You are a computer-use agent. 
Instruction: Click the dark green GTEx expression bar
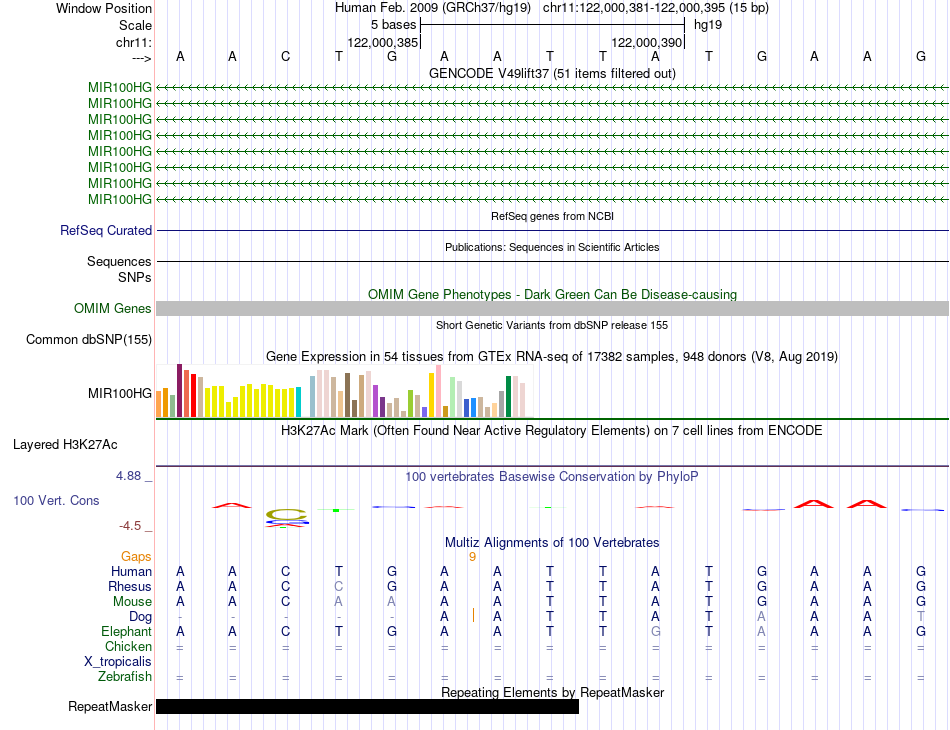509,396
